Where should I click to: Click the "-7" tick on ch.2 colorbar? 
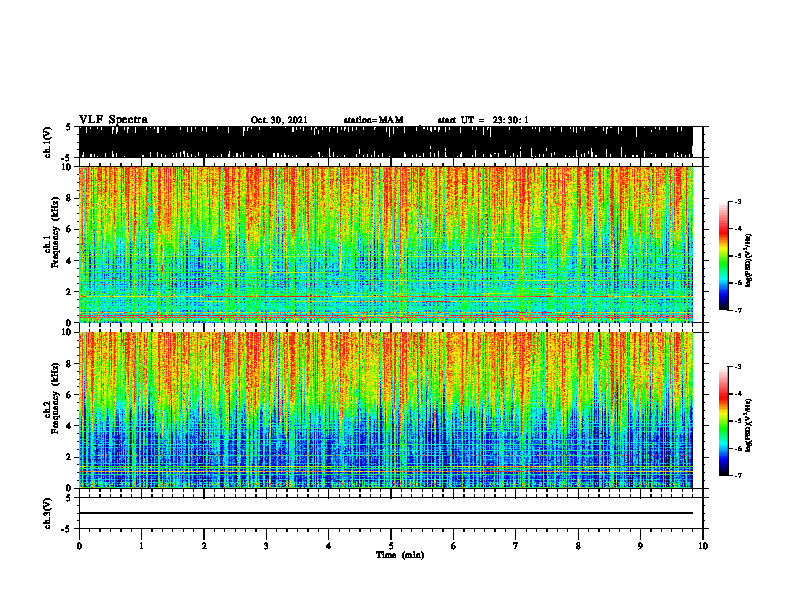(738, 475)
